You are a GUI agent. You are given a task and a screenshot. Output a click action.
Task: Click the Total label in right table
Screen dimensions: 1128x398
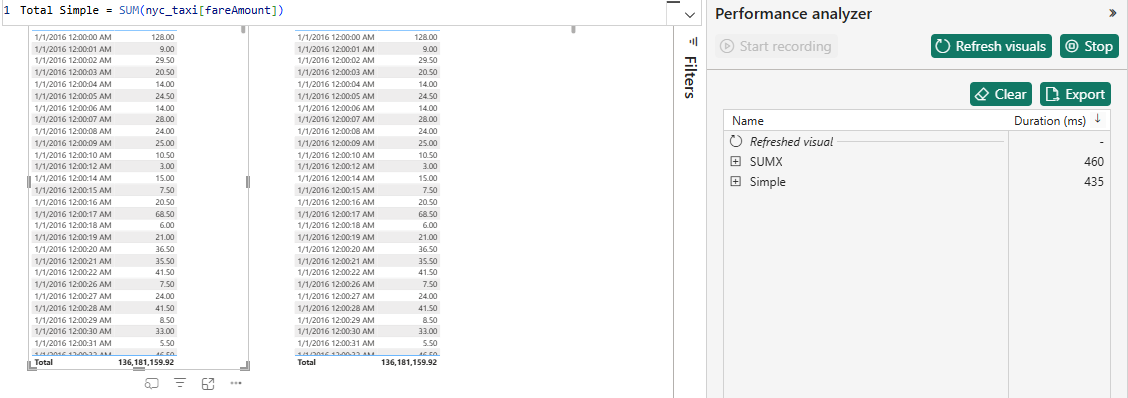pyautogui.click(x=306, y=363)
